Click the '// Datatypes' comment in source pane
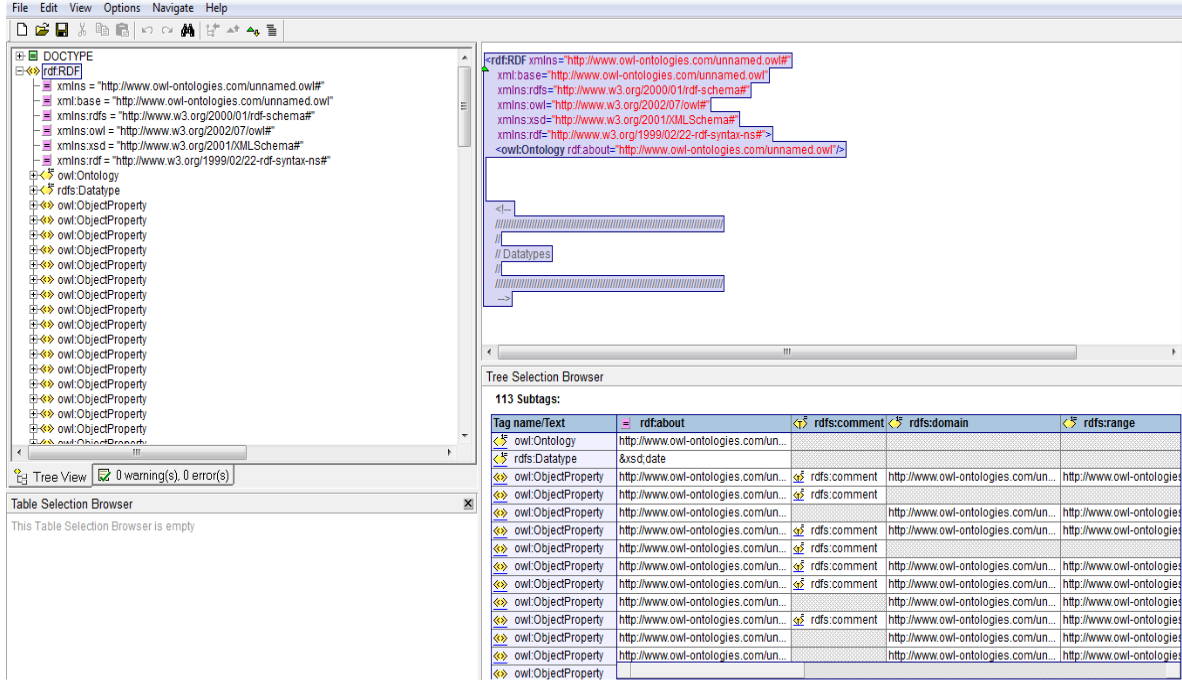The height and width of the screenshot is (680, 1182). [x=523, y=254]
